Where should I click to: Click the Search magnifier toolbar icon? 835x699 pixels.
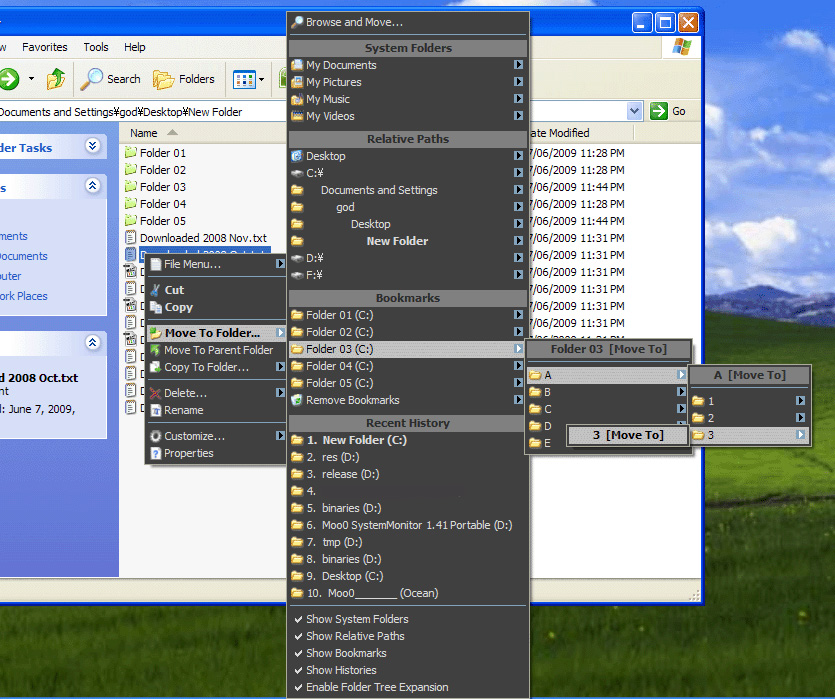click(93, 79)
